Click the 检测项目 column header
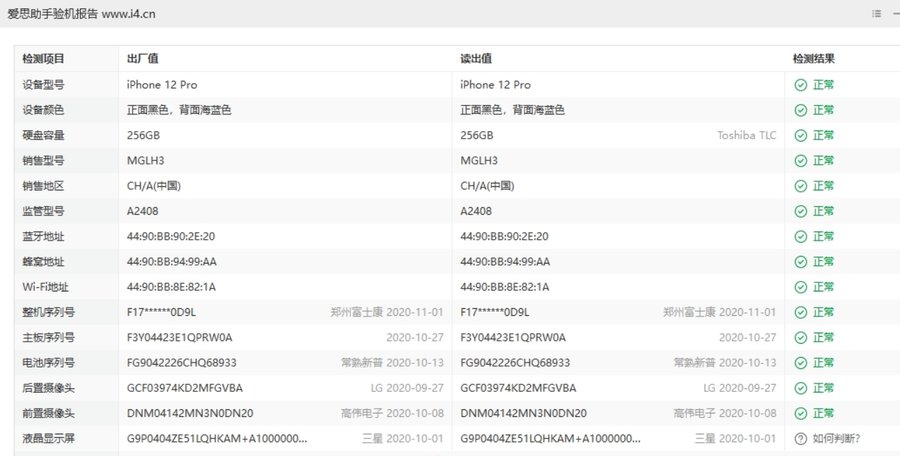Screen dimensions: 900x456 (43, 59)
